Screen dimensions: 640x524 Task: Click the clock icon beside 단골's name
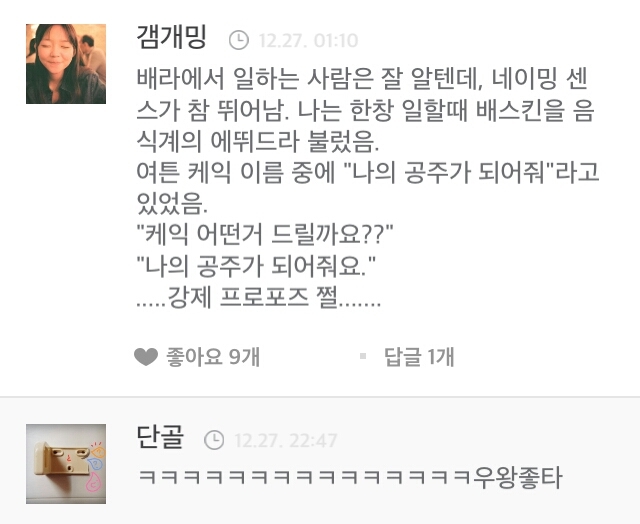pyautogui.click(x=214, y=440)
